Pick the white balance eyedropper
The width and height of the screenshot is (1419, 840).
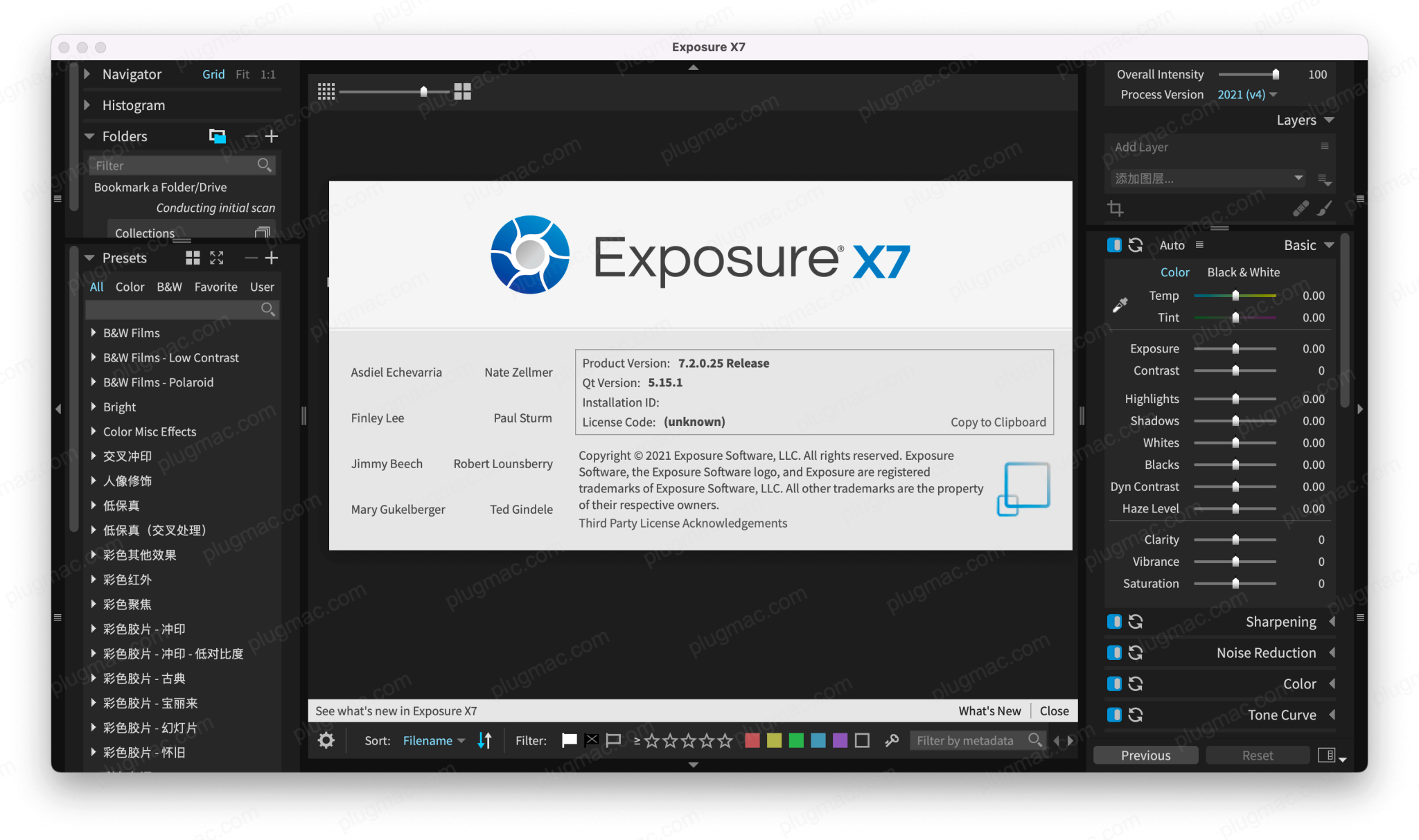(x=1120, y=305)
